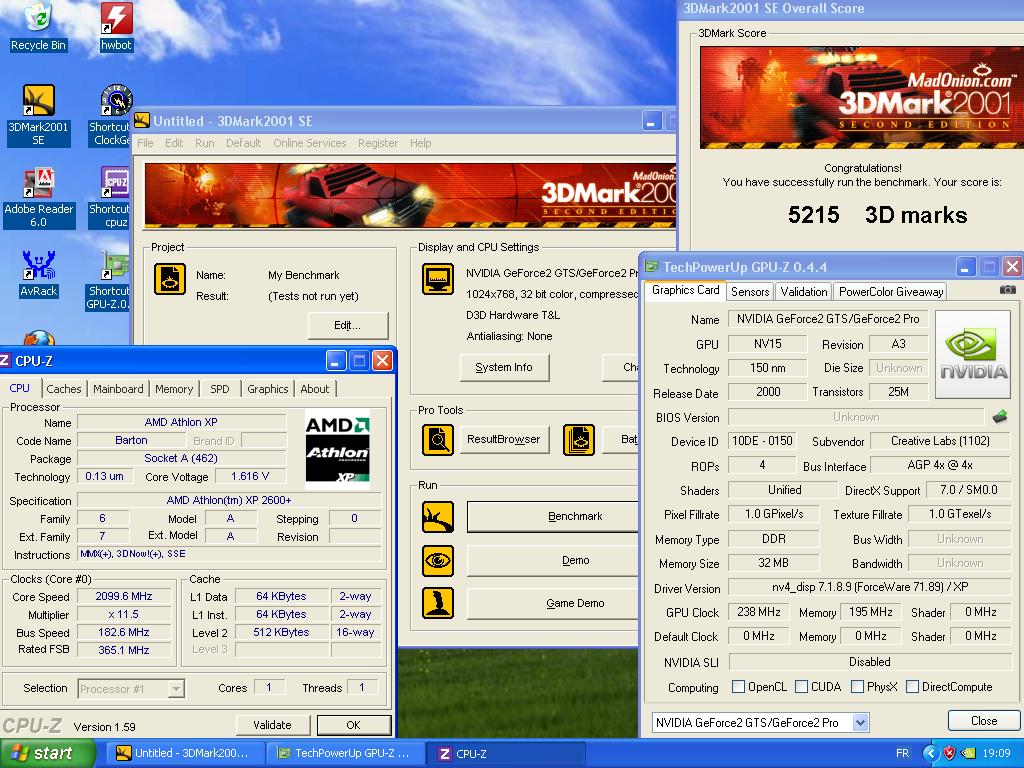Click the ResultBrowser magnifier icon
This screenshot has width=1024, height=768.
pyautogui.click(x=438, y=440)
